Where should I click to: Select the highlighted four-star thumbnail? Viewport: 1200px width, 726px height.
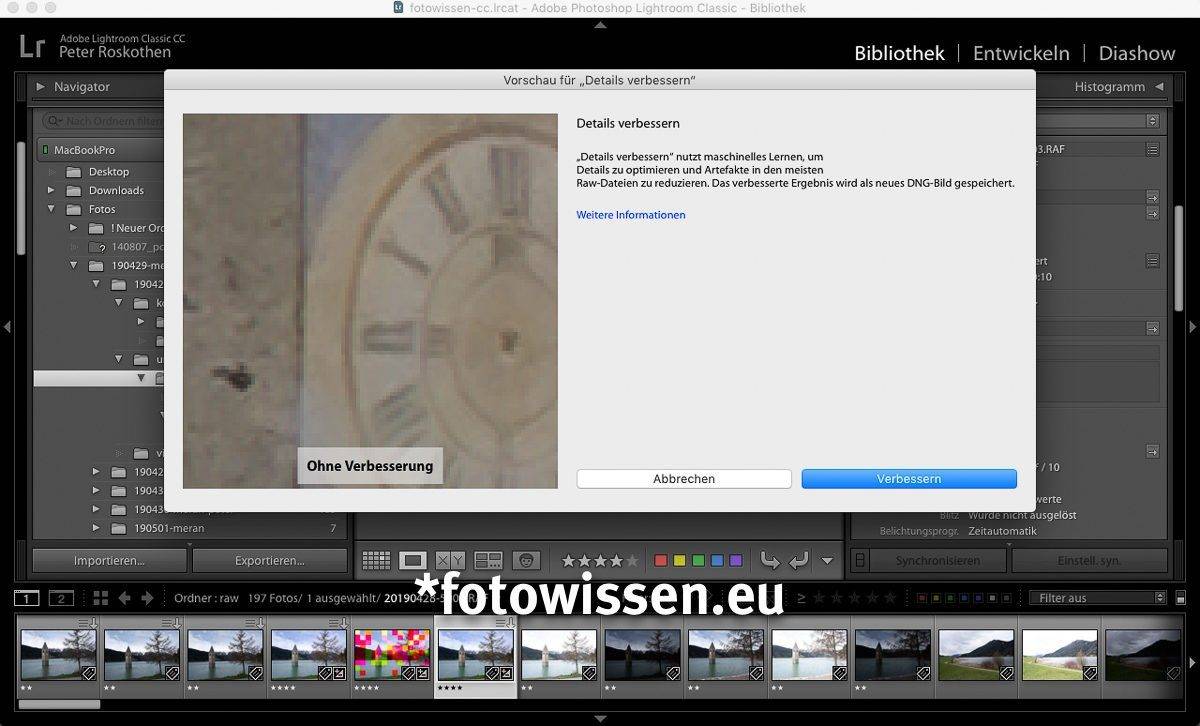pos(475,655)
